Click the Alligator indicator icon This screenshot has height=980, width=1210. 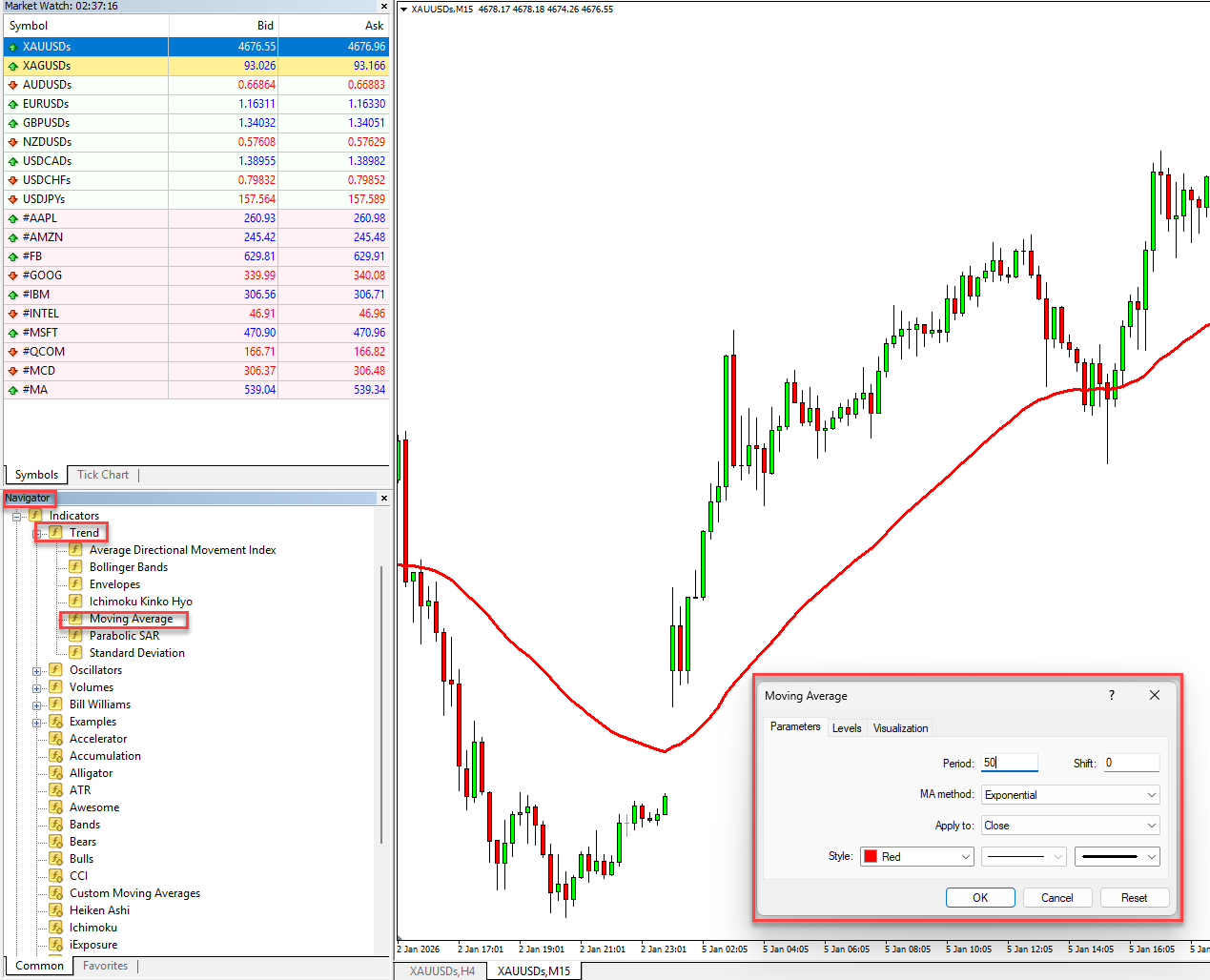pos(56,773)
